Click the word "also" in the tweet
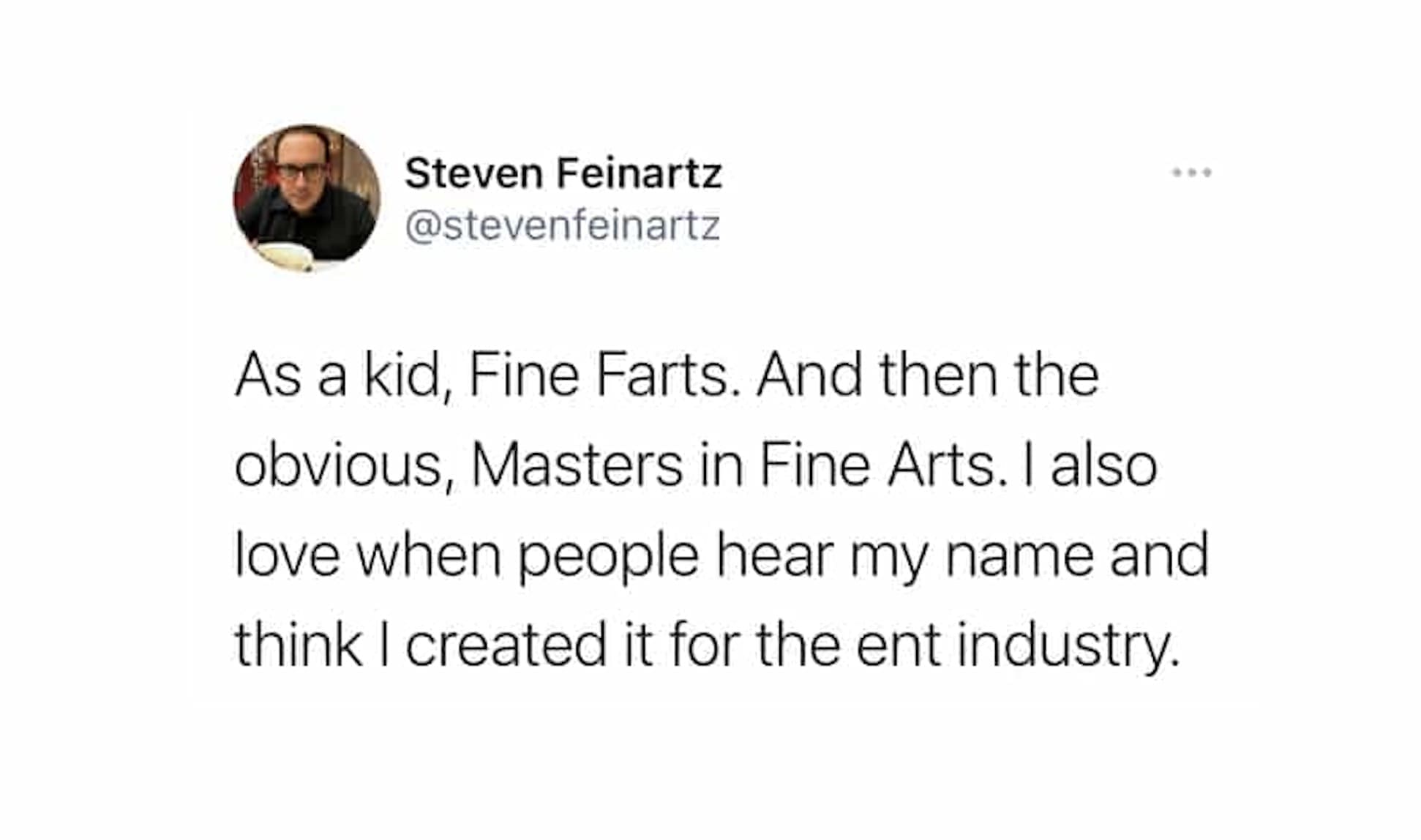Viewport: 1421px width, 840px height. coord(1104,466)
